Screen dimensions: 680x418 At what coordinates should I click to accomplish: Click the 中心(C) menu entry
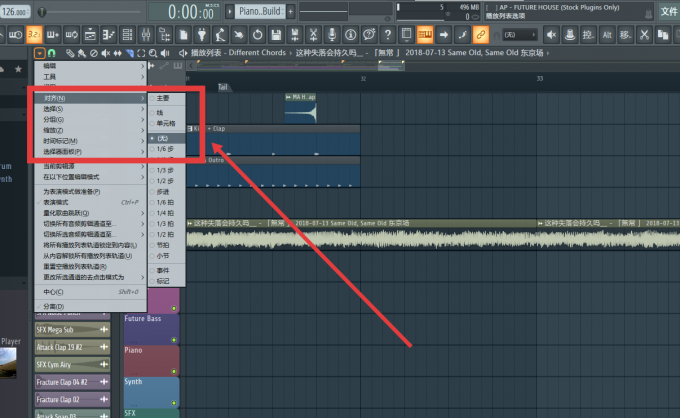pyautogui.click(x=91, y=292)
